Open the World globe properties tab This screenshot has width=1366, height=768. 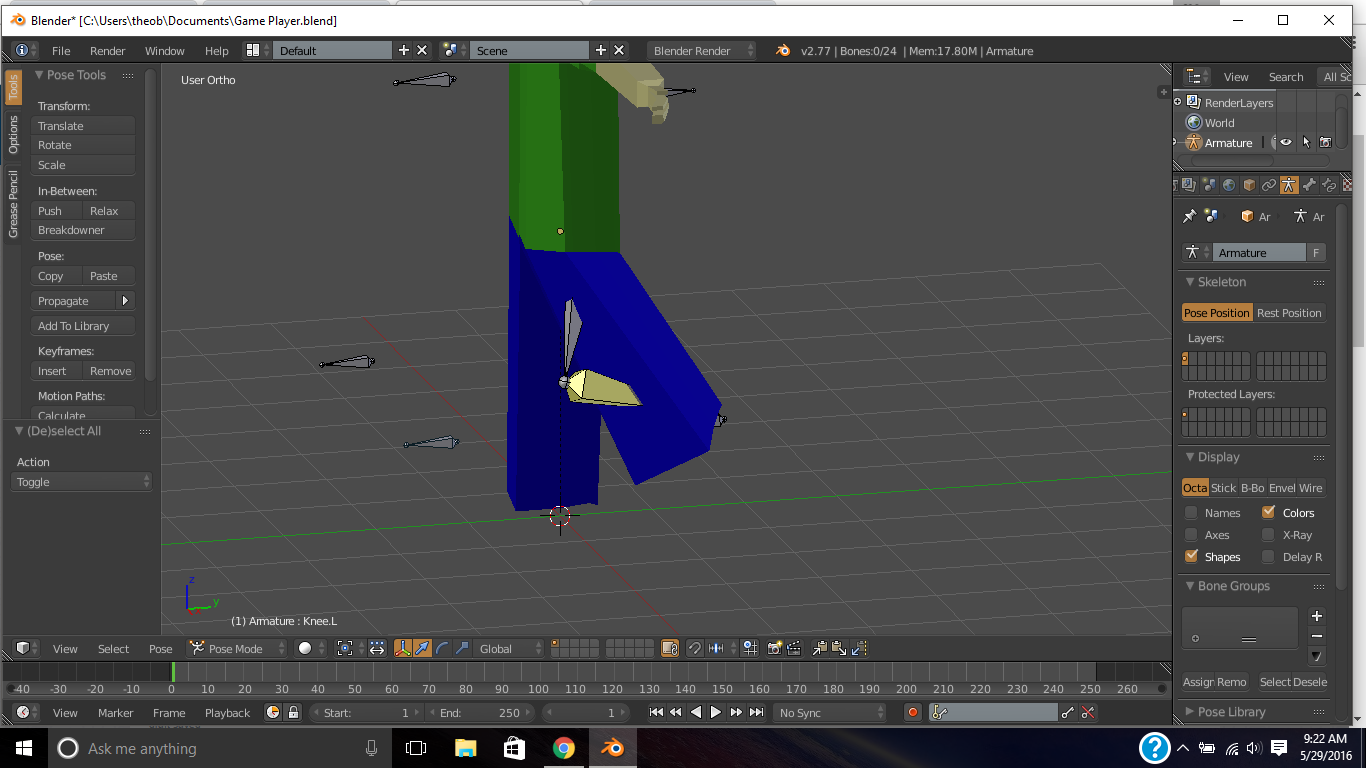1228,185
